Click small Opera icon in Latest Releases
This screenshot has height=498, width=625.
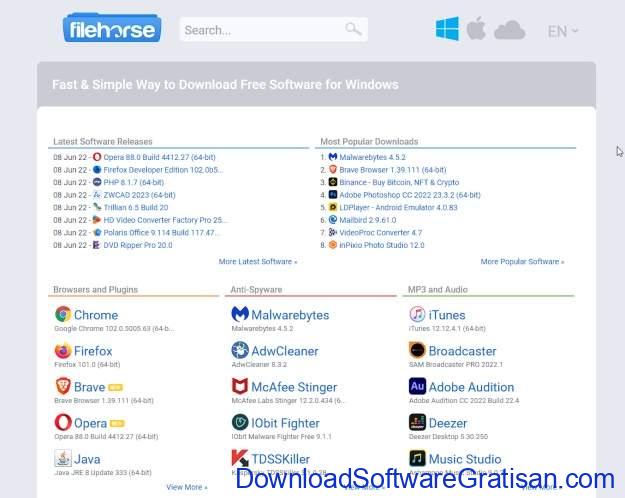click(x=97, y=157)
